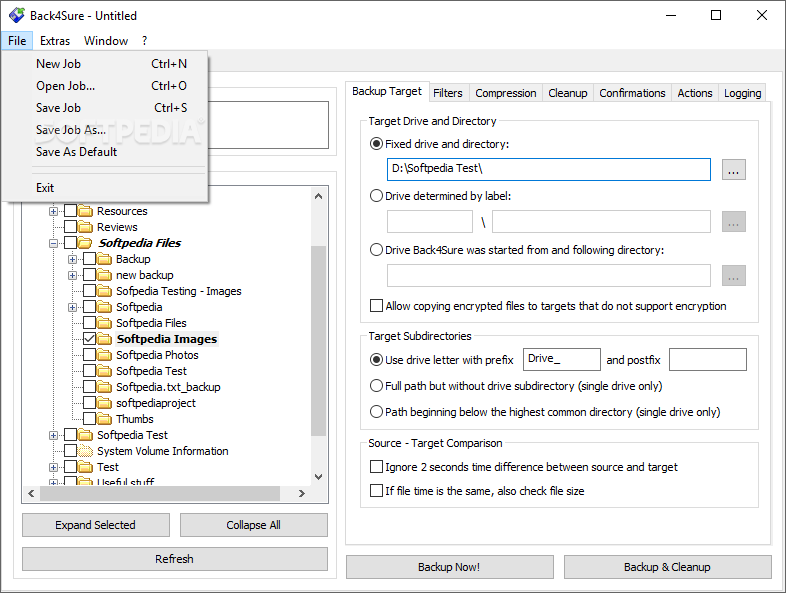The height and width of the screenshot is (593, 786).
Task: Click the Resources folder icon
Action: click(86, 211)
